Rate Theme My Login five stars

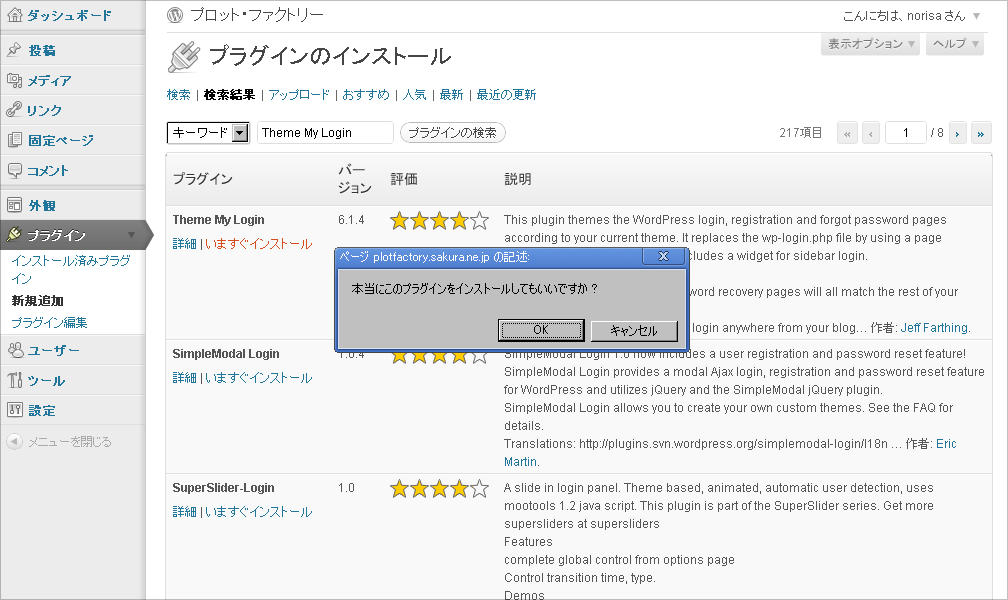(x=480, y=221)
